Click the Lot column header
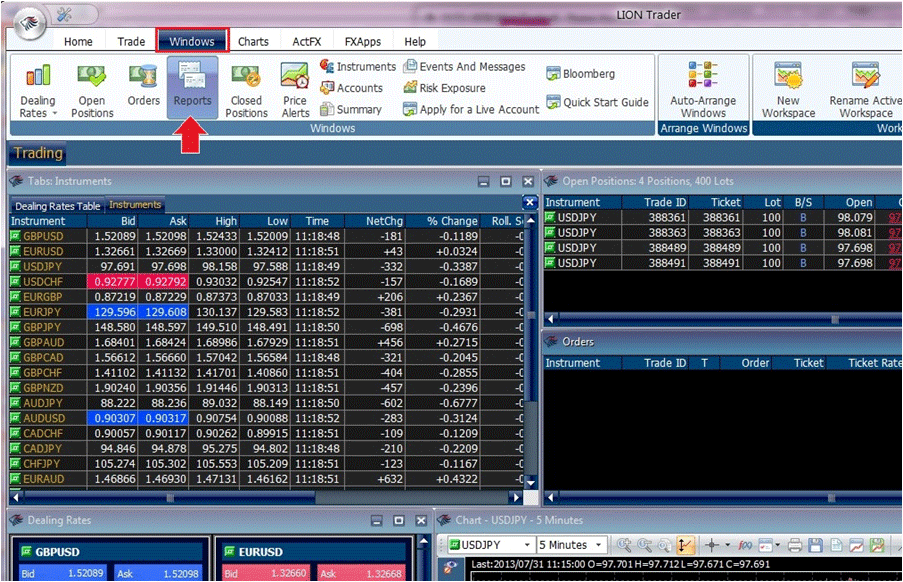This screenshot has height=582, width=903. point(764,203)
